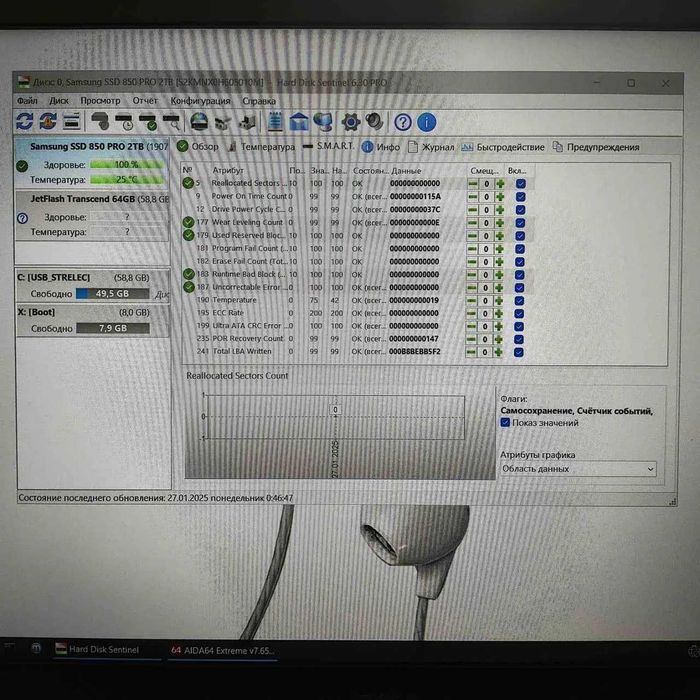
Task: Select the X: [Boot] volume
Action: coord(93,320)
